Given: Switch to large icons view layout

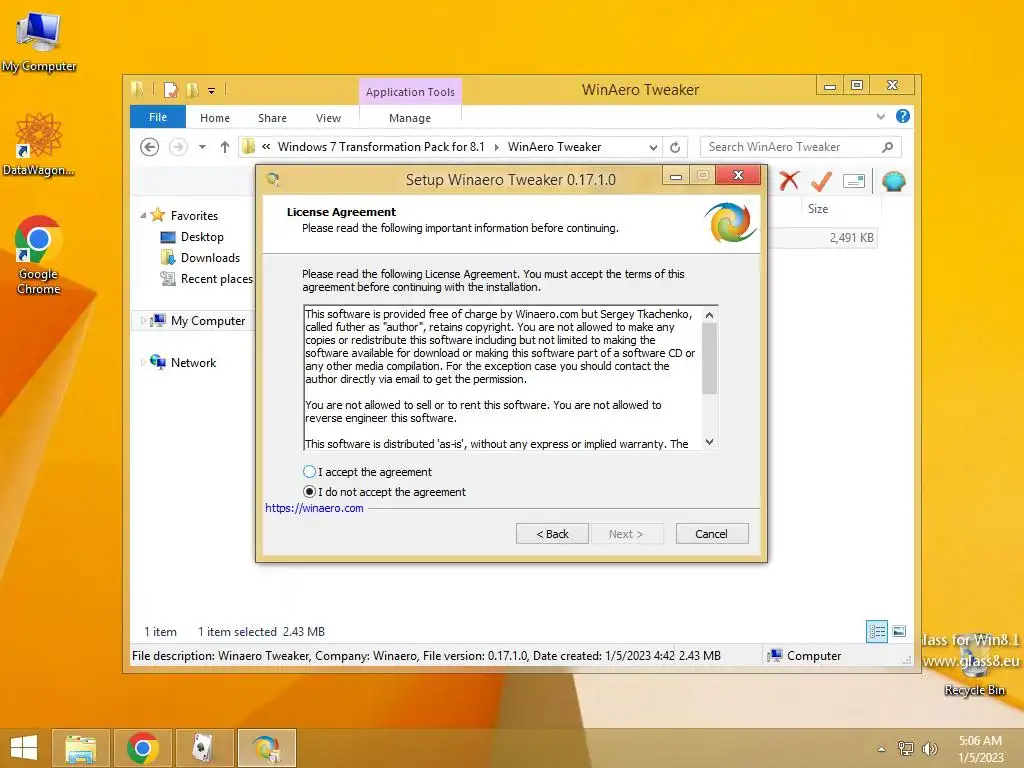Looking at the screenshot, I should pyautogui.click(x=899, y=631).
